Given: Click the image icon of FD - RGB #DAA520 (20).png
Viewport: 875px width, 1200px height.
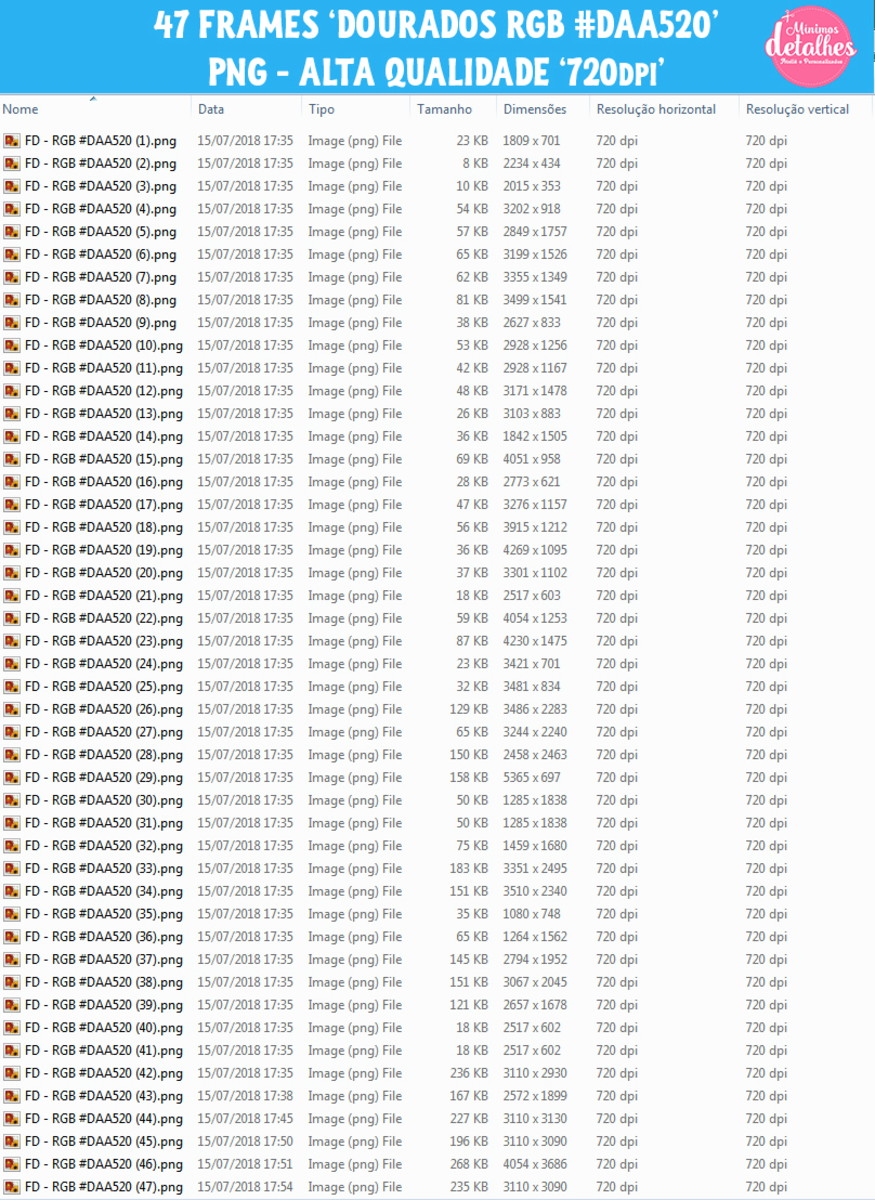Looking at the screenshot, I should (x=12, y=573).
